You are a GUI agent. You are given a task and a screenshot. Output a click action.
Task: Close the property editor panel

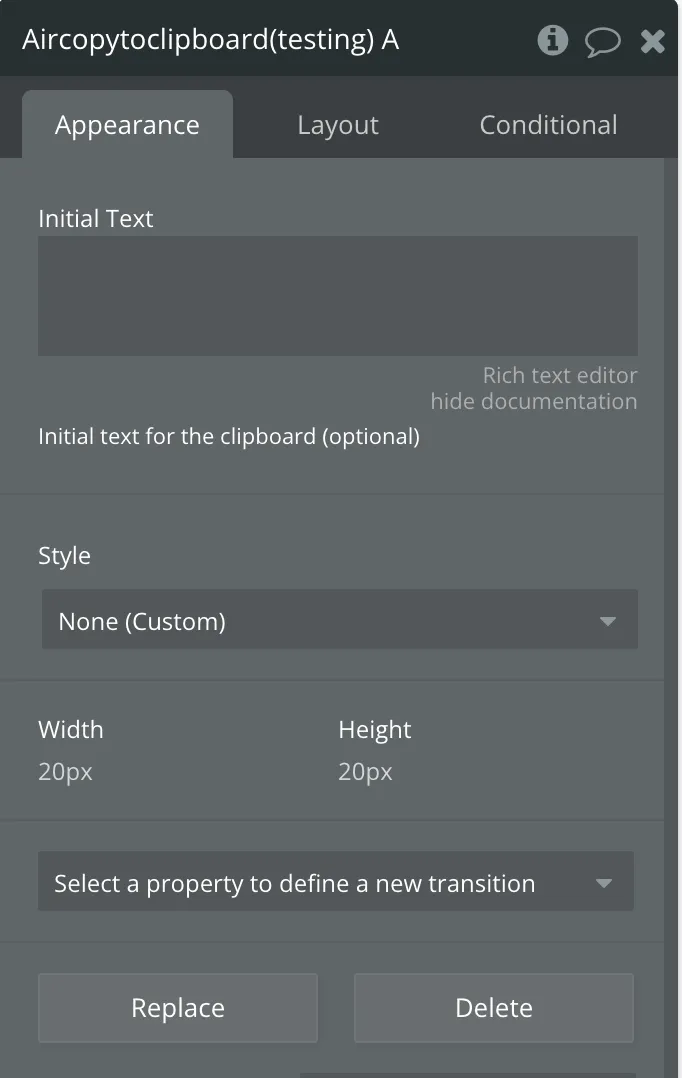(x=653, y=41)
